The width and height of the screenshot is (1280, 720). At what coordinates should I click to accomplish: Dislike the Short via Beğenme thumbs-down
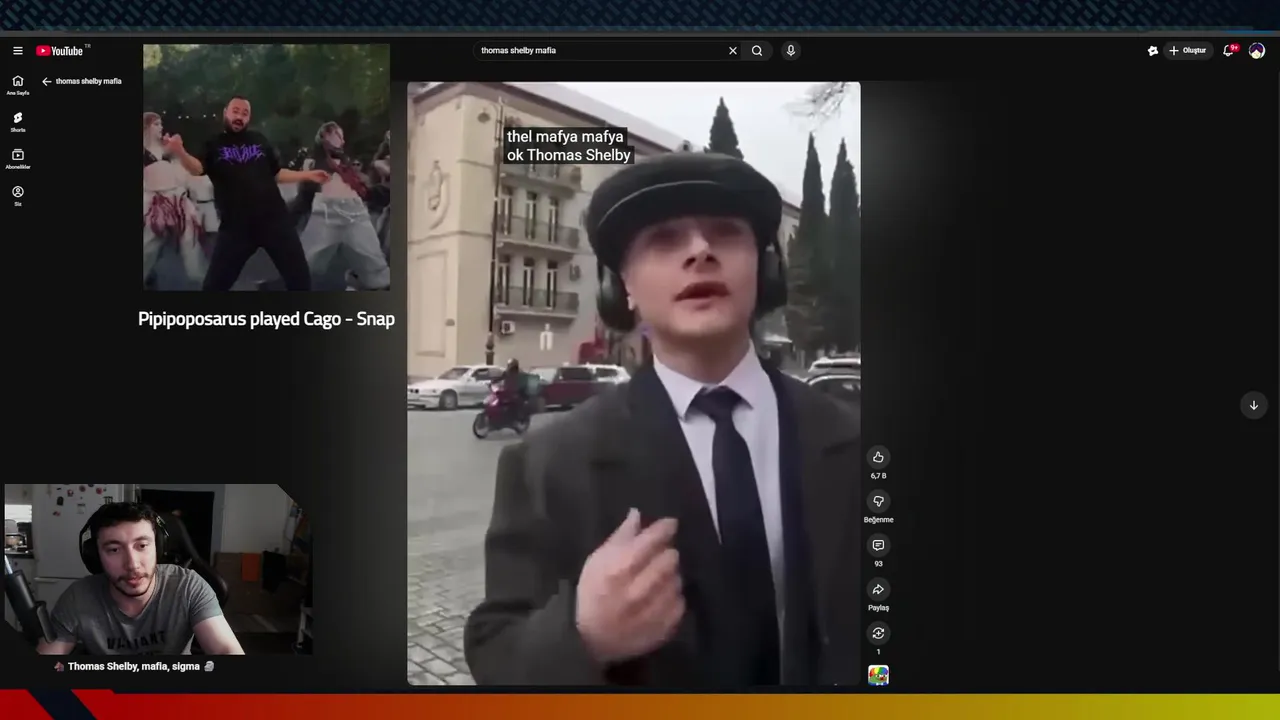coord(878,501)
